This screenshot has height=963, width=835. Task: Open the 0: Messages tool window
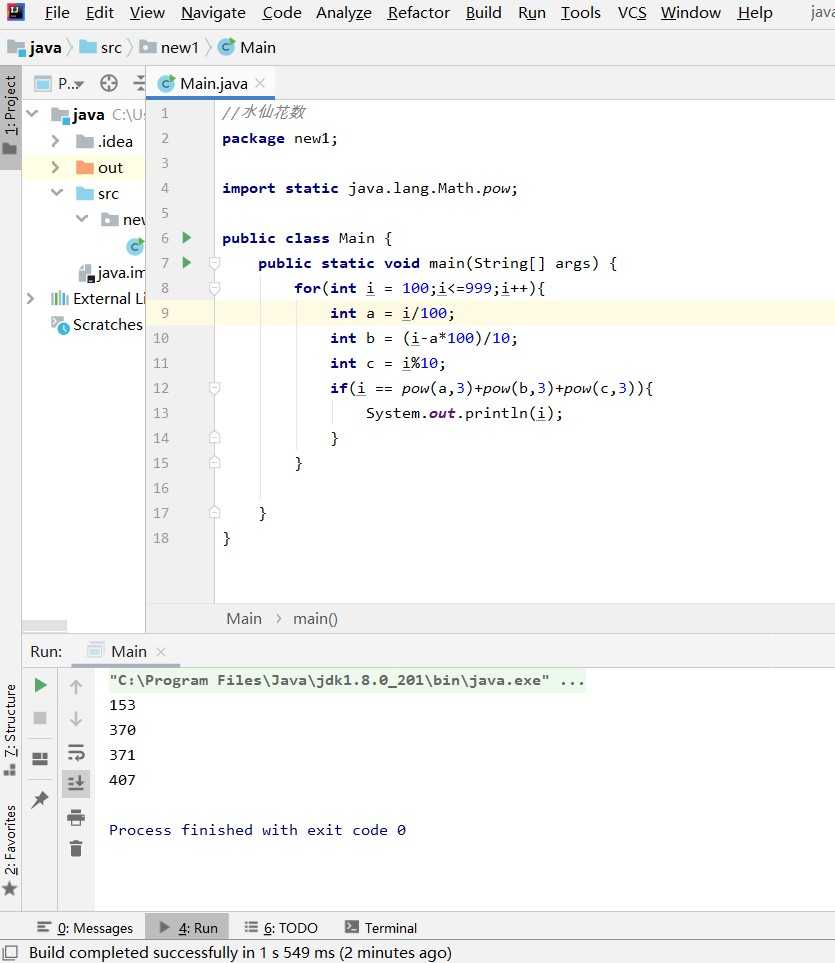85,927
